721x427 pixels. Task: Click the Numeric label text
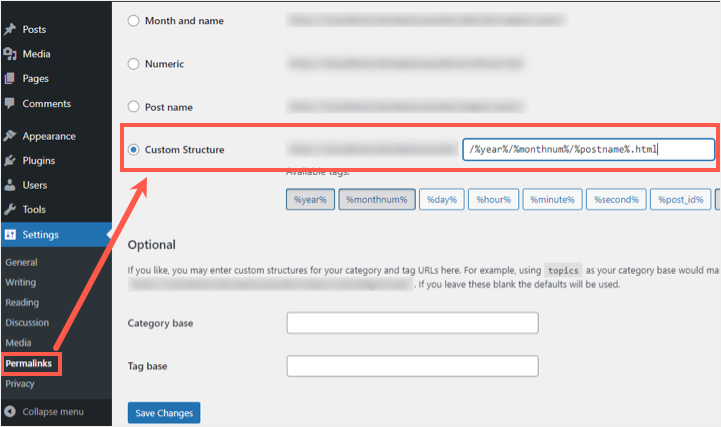[x=165, y=64]
